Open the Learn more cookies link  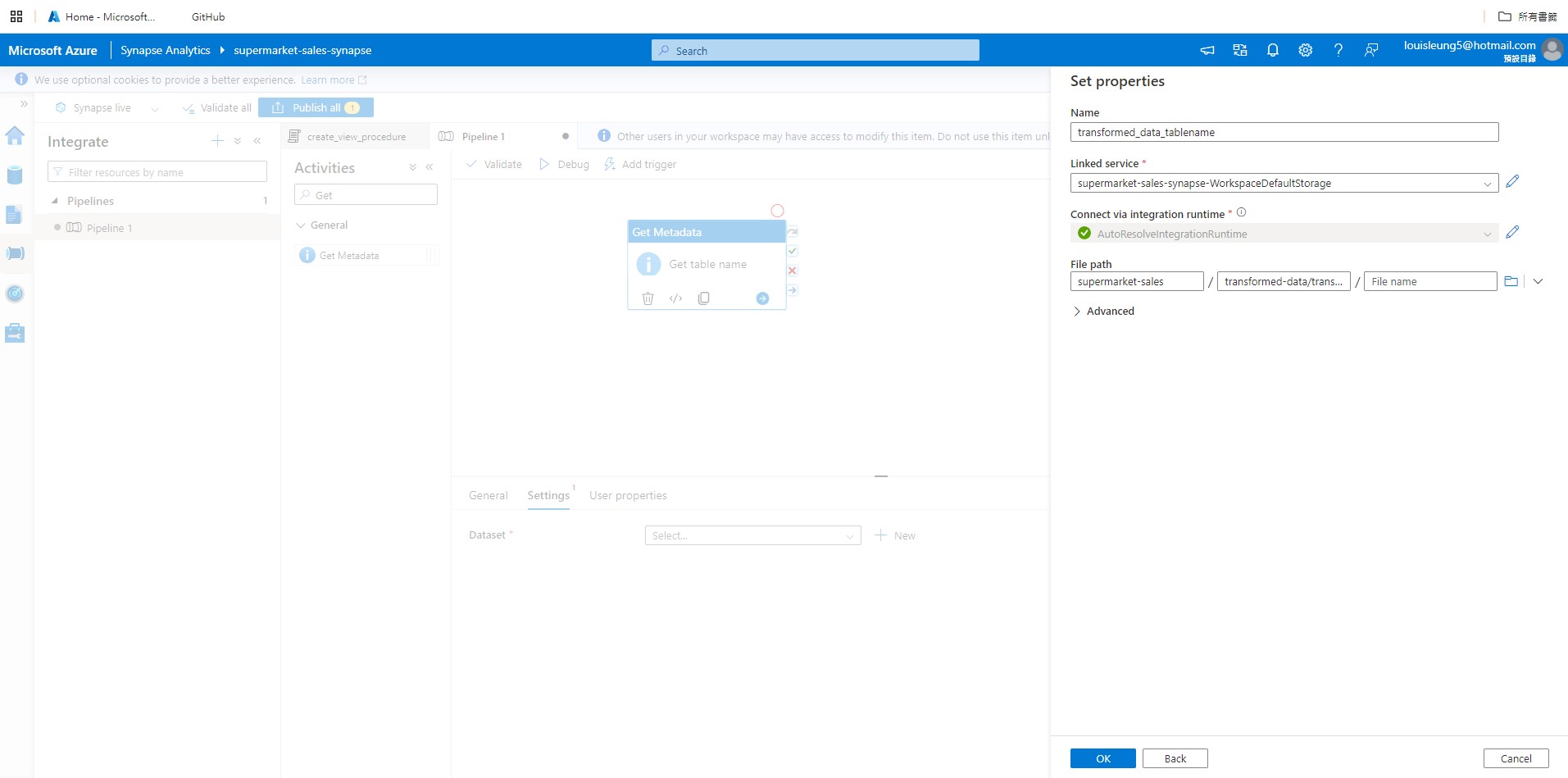327,80
